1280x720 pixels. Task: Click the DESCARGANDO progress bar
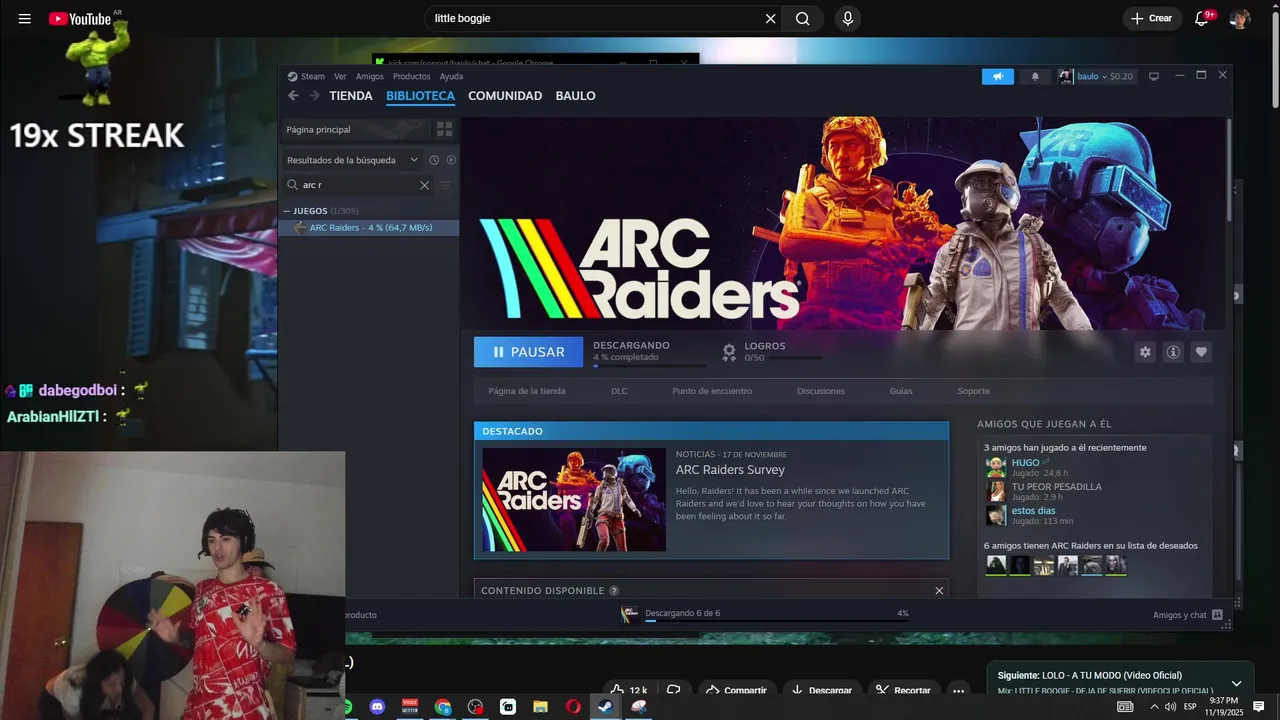(649, 366)
